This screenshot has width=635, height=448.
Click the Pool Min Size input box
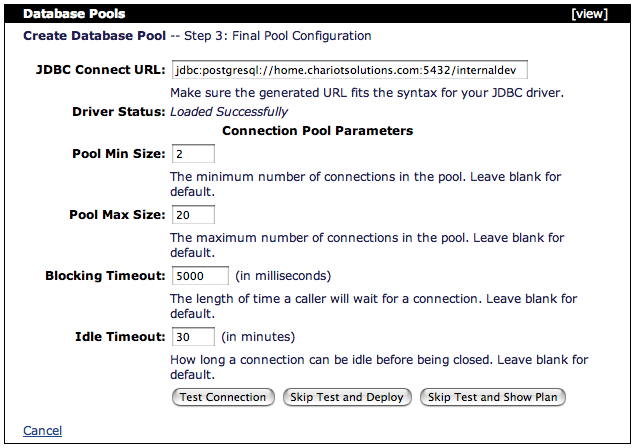pyautogui.click(x=193, y=154)
